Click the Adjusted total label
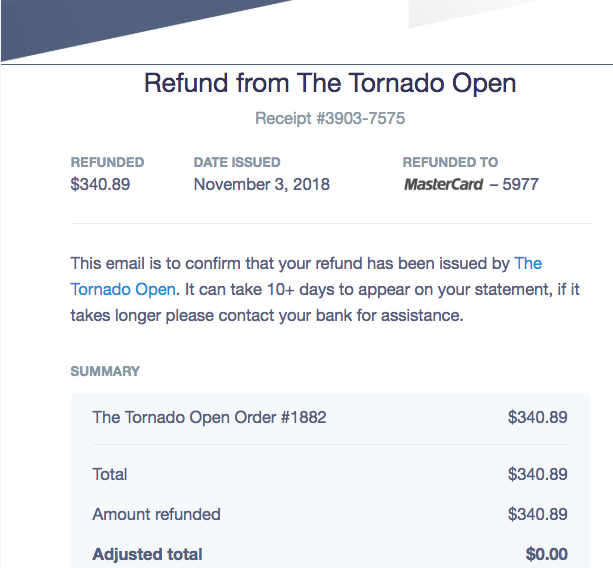Screen dimensions: 613x568 pos(147,554)
